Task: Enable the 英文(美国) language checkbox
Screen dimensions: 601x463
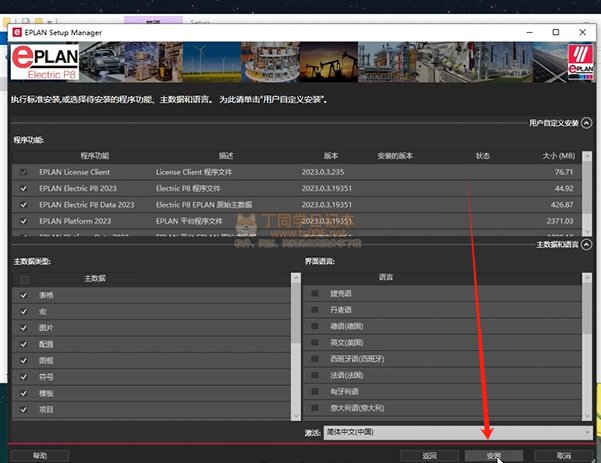Action: click(x=315, y=342)
